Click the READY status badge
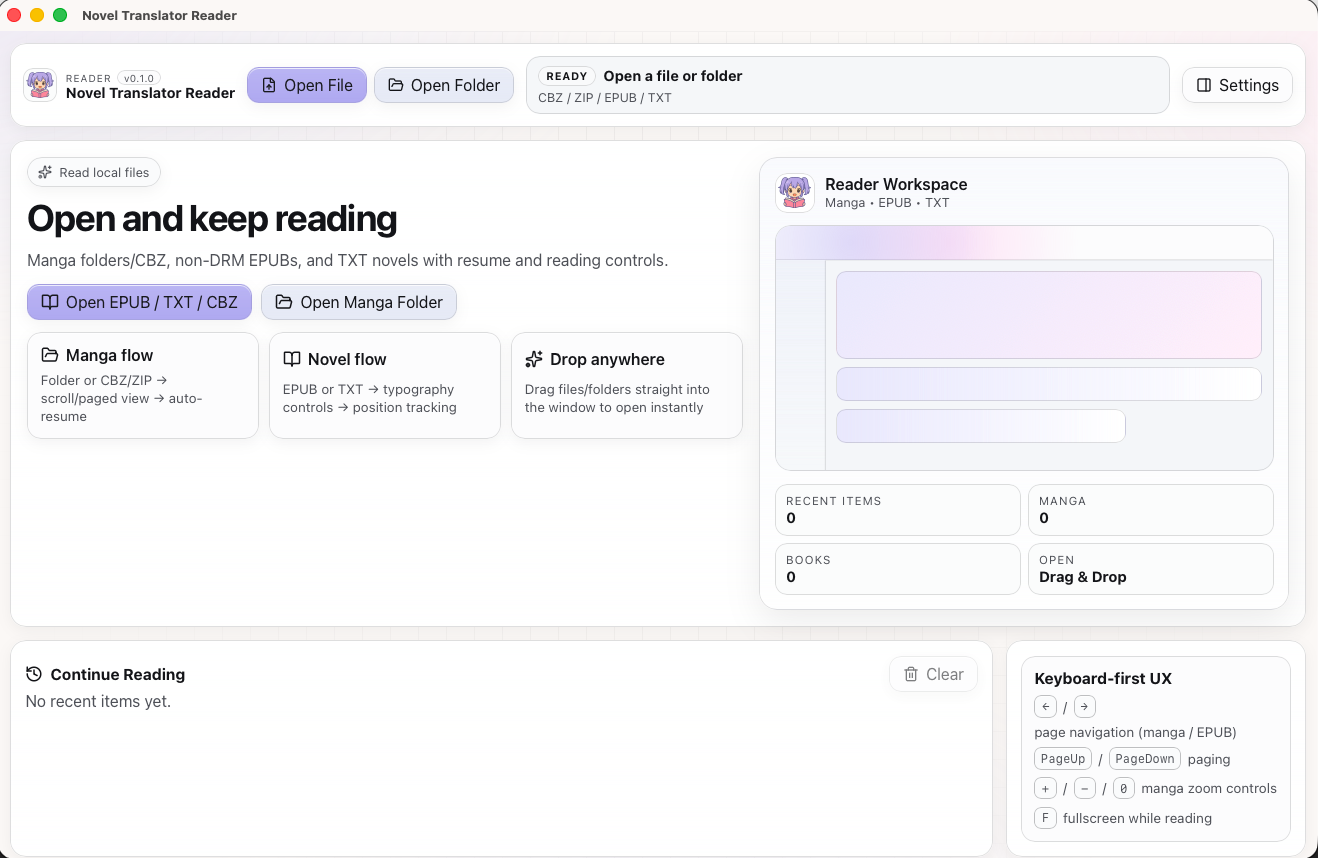Screen dimensions: 1318x858 (567, 76)
